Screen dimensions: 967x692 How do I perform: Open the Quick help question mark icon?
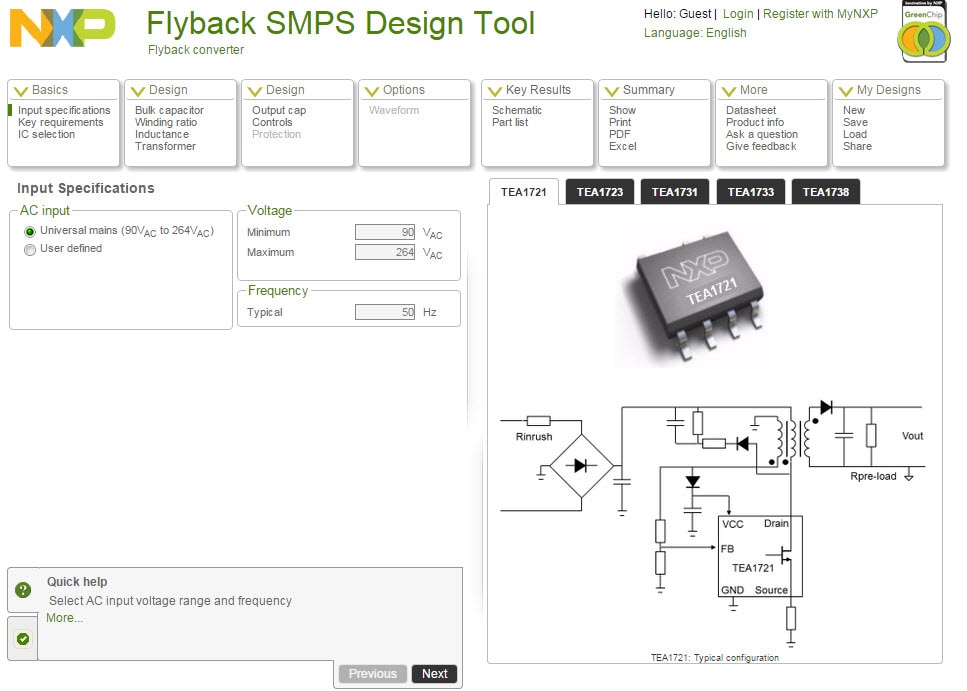22,591
